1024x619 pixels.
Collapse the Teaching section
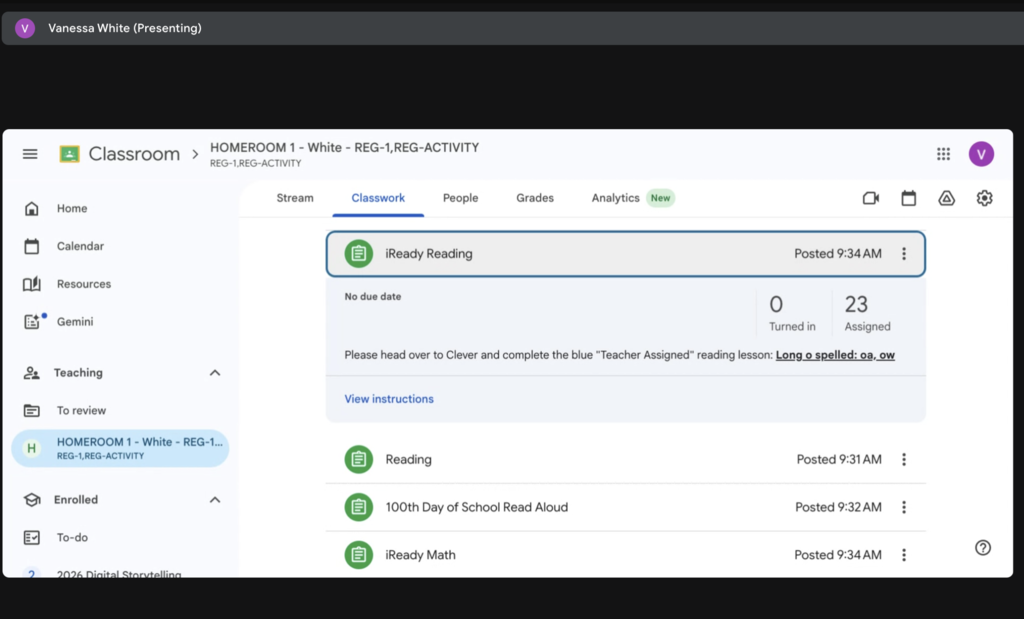click(x=215, y=373)
